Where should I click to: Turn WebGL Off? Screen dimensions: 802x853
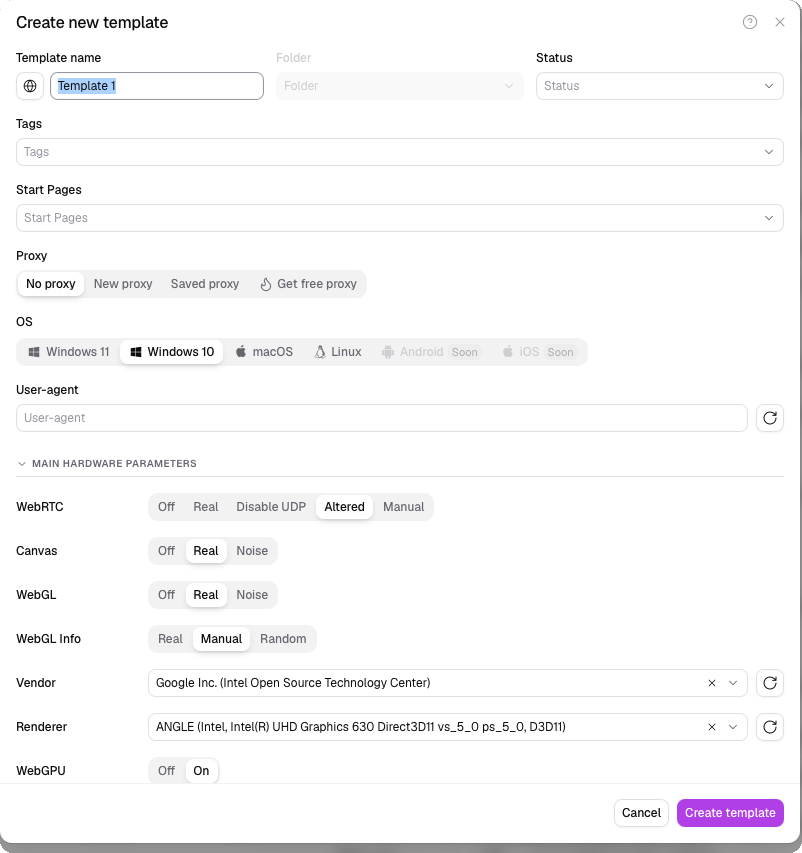(166, 595)
